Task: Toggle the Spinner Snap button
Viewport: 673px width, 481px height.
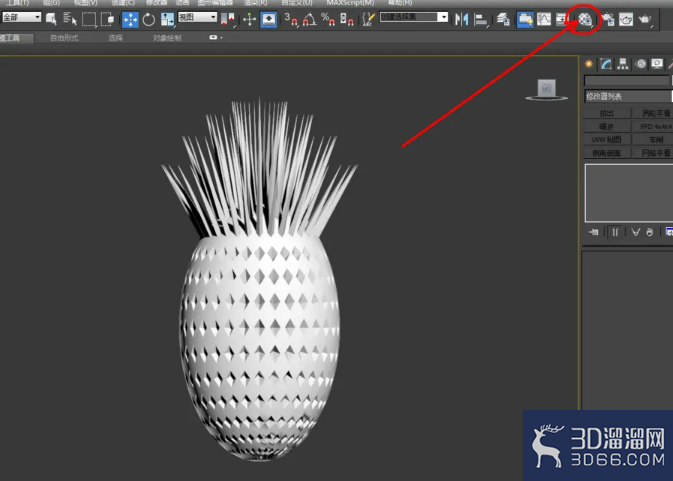Action: coord(347,19)
